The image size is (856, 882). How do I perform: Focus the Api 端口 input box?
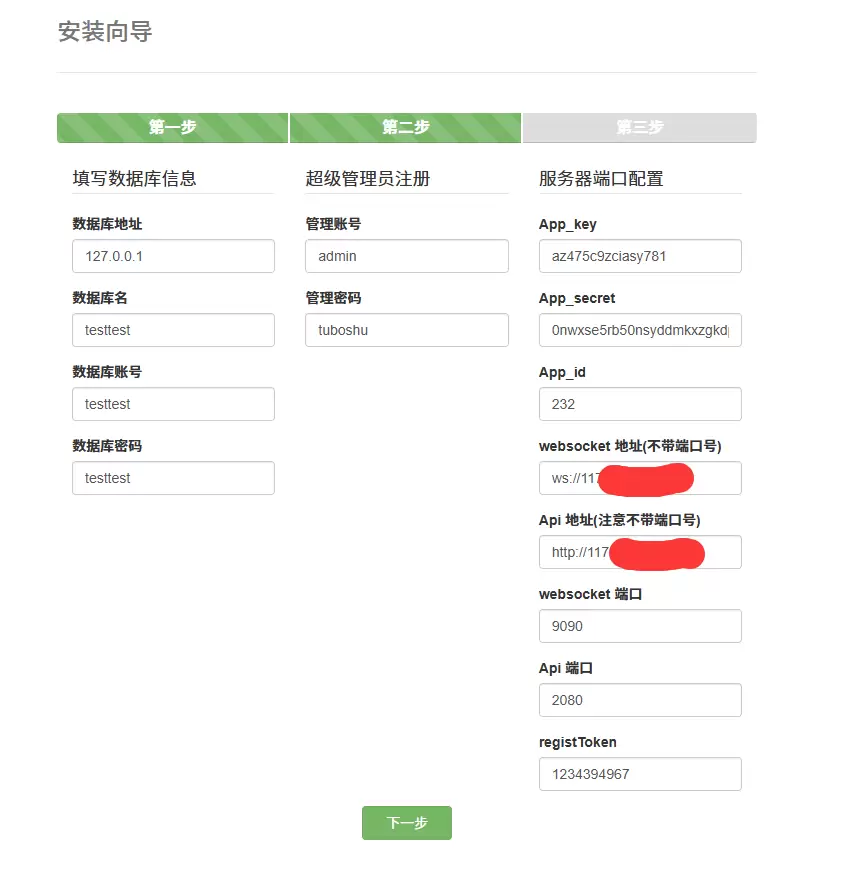(x=640, y=700)
